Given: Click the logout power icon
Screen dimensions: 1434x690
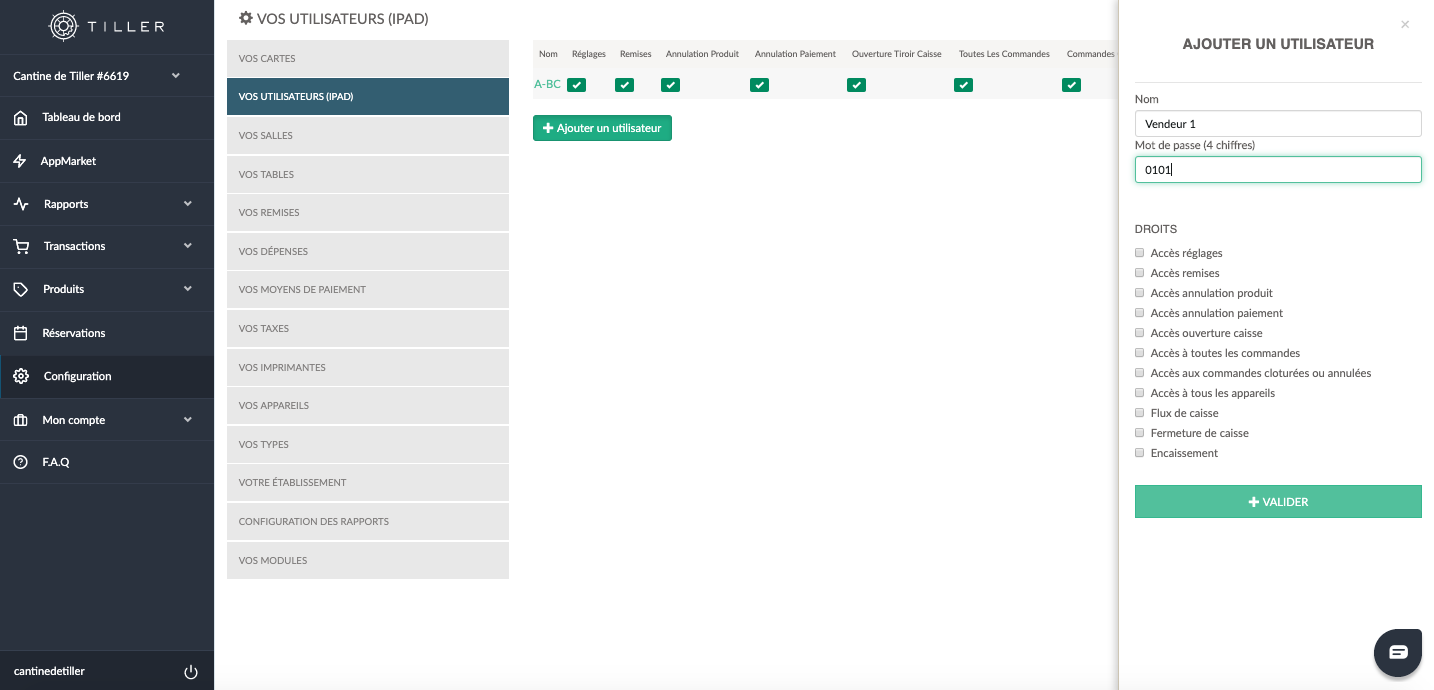Looking at the screenshot, I should (x=191, y=672).
